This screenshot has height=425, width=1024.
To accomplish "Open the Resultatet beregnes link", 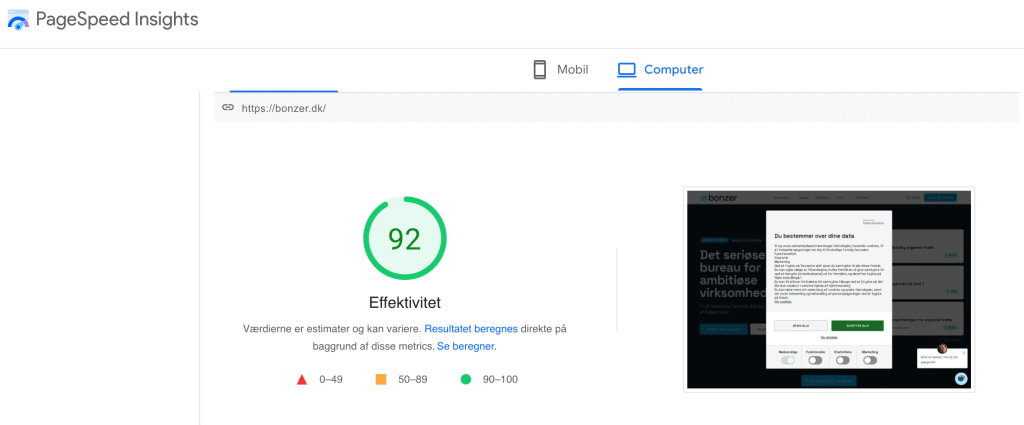I will pos(471,328).
